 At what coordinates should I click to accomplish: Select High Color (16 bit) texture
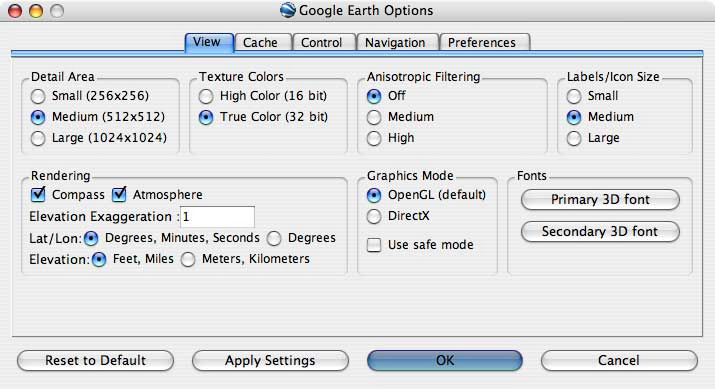[x=206, y=96]
